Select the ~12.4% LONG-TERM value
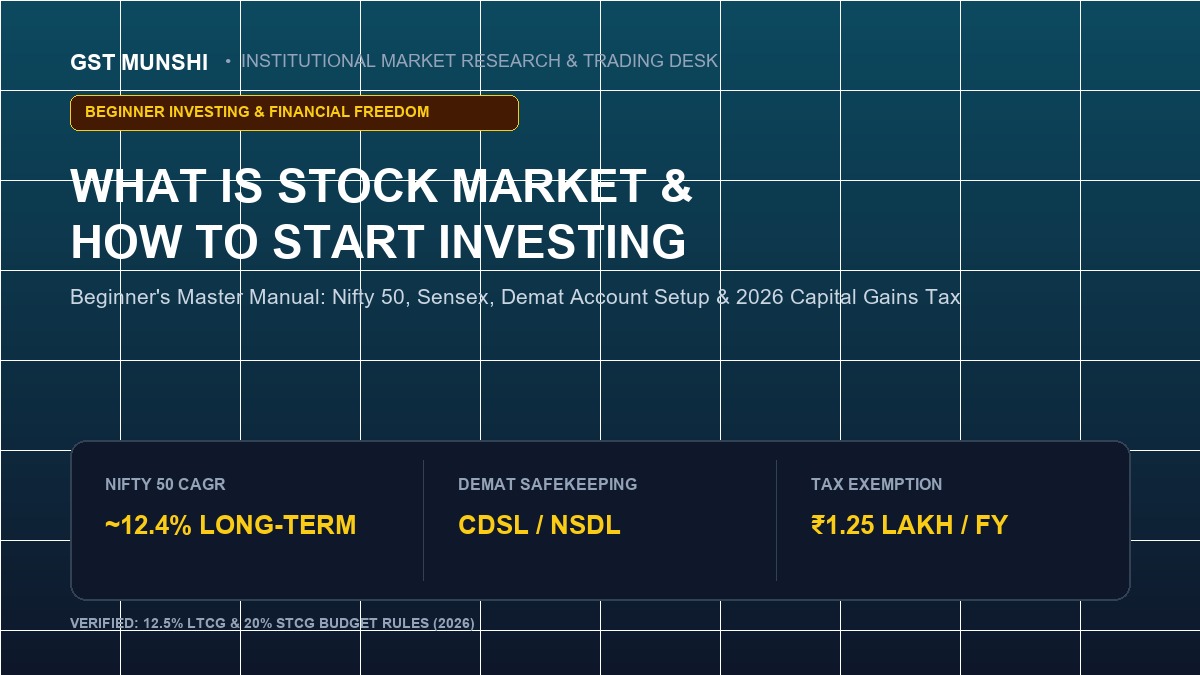 [230, 525]
